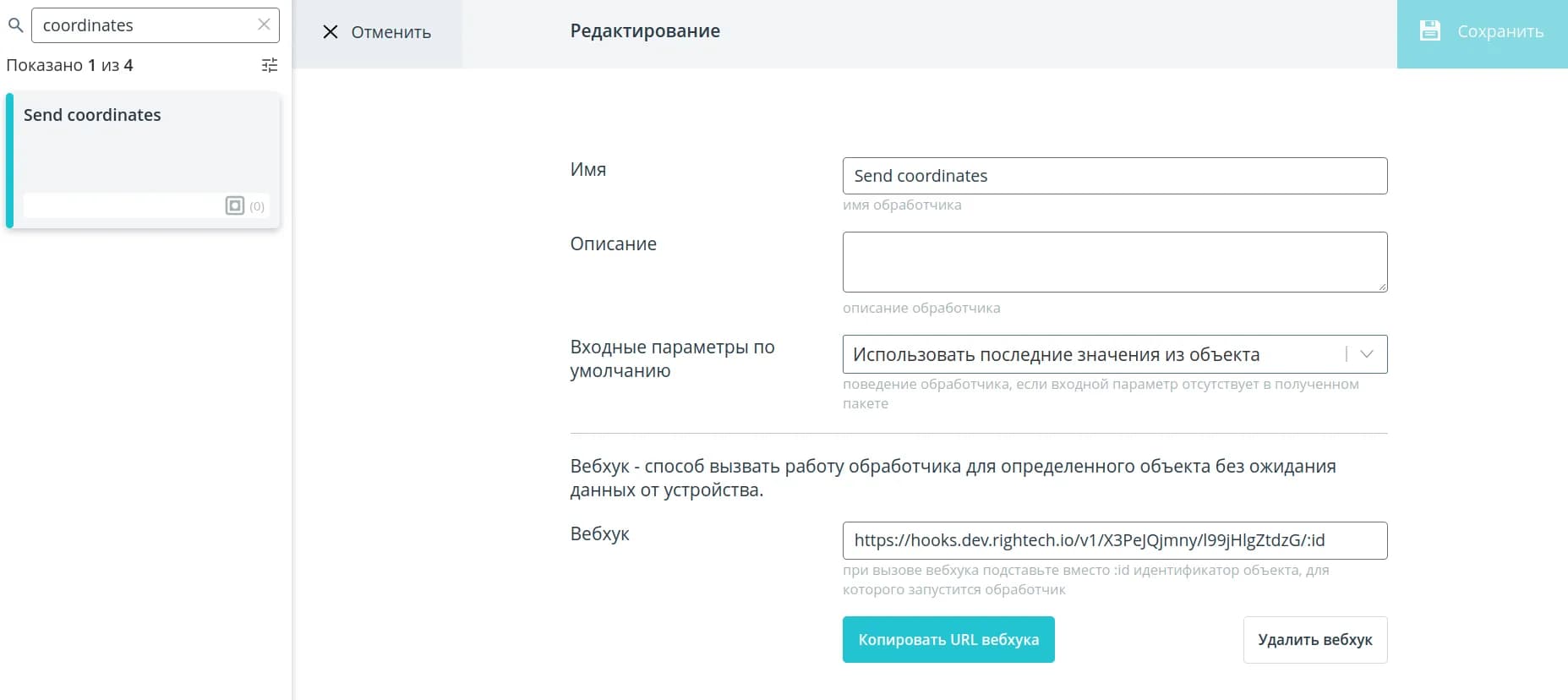This screenshot has width=1568, height=700.
Task: Focus the search box containing coordinates
Action: [144, 25]
